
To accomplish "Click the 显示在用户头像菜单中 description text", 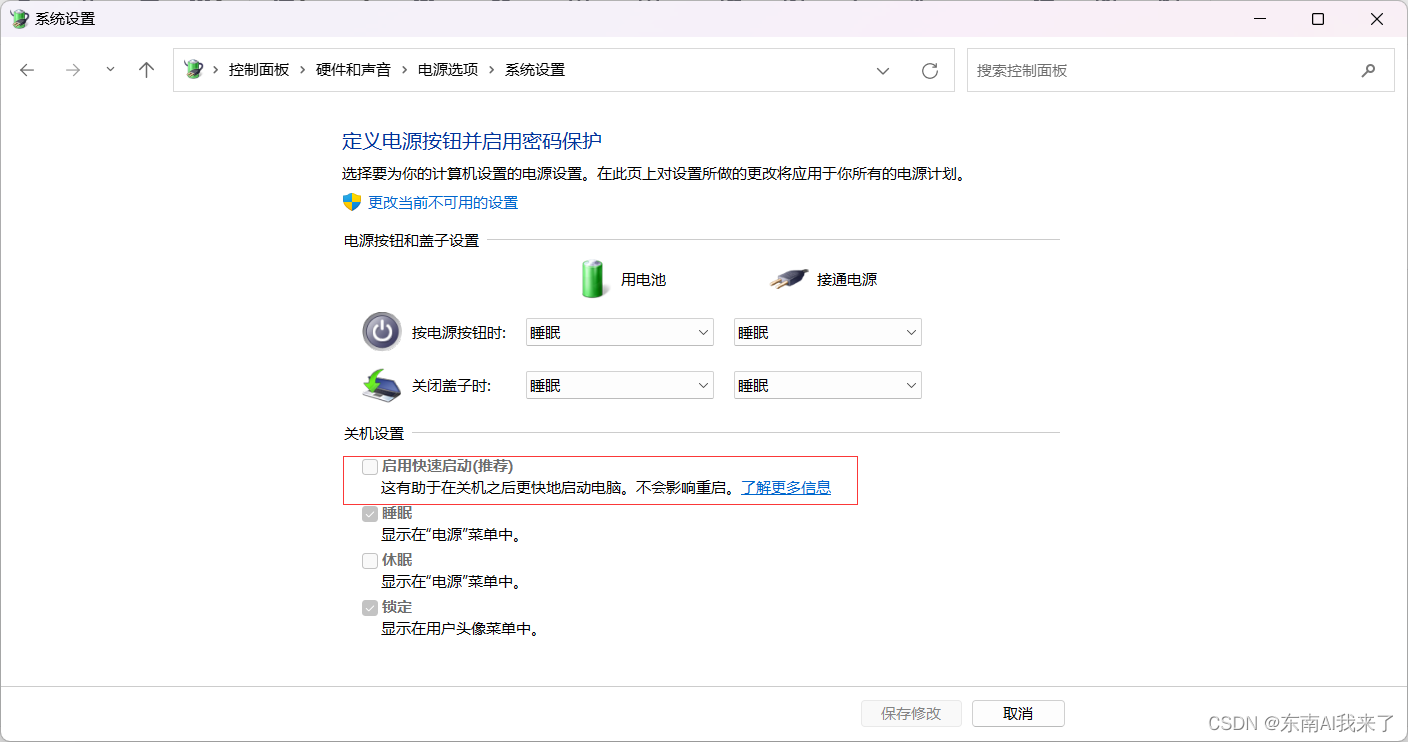I will pos(460,629).
